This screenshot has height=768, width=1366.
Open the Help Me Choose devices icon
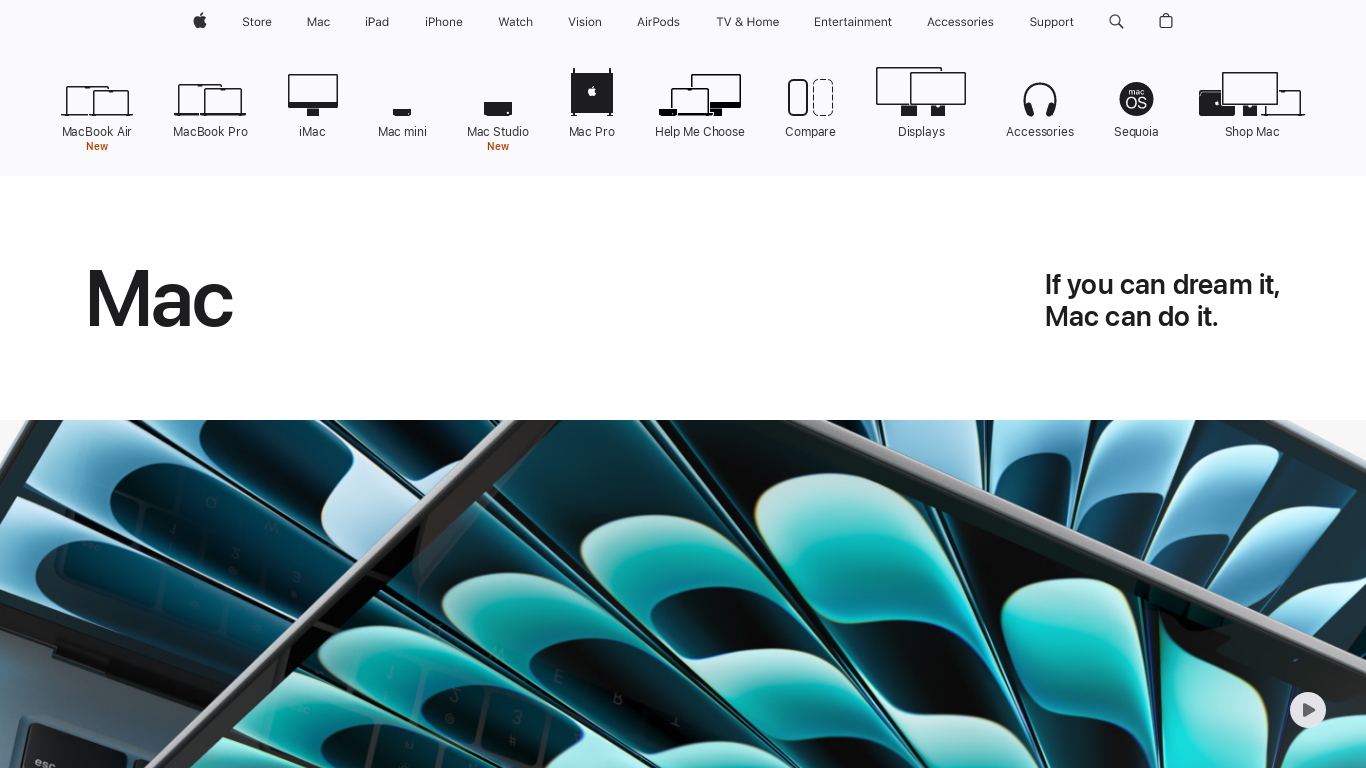[700, 95]
